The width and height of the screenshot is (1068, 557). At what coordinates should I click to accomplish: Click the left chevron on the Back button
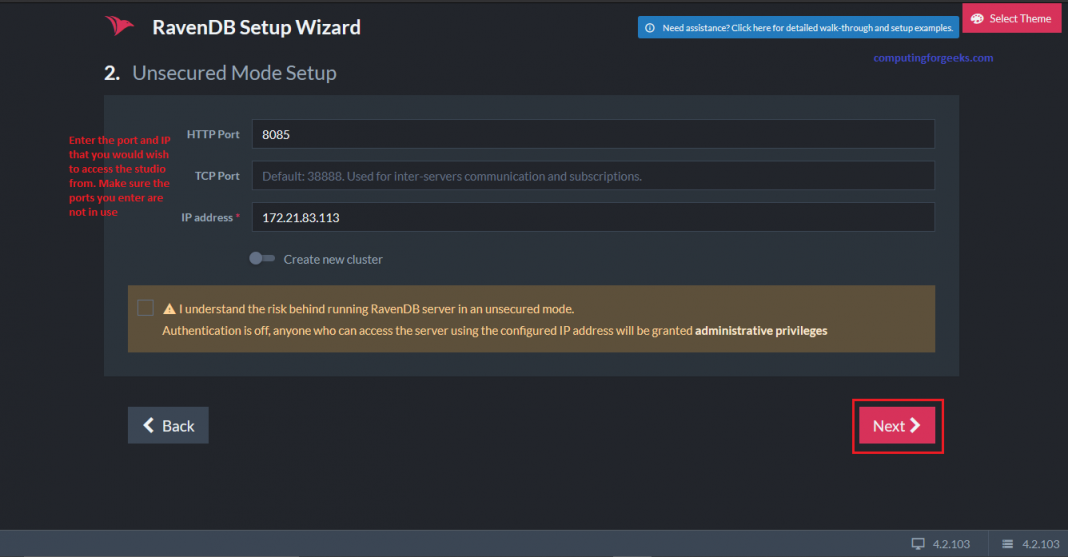click(x=149, y=426)
